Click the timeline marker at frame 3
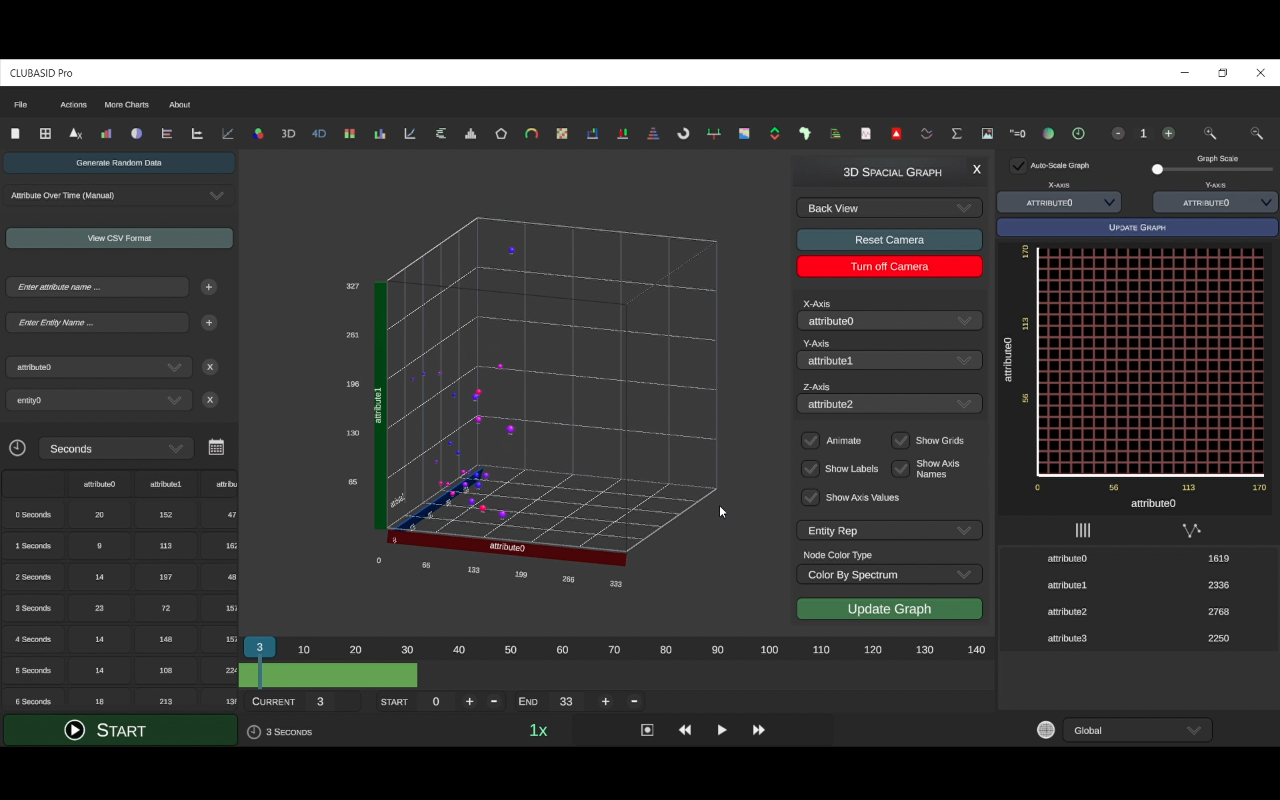The image size is (1280, 800). (259, 648)
